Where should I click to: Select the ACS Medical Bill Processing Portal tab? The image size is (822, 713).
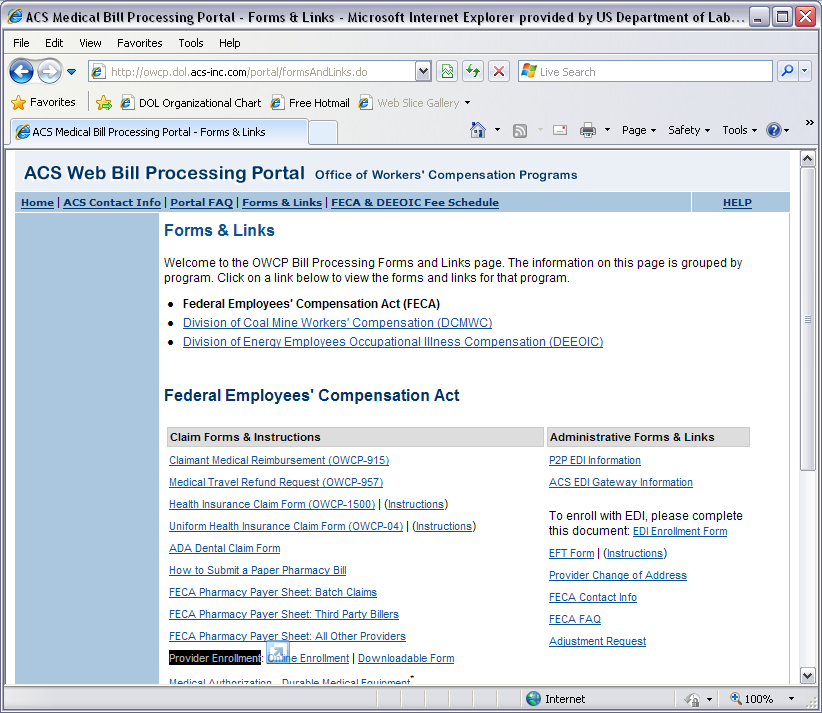tap(159, 132)
